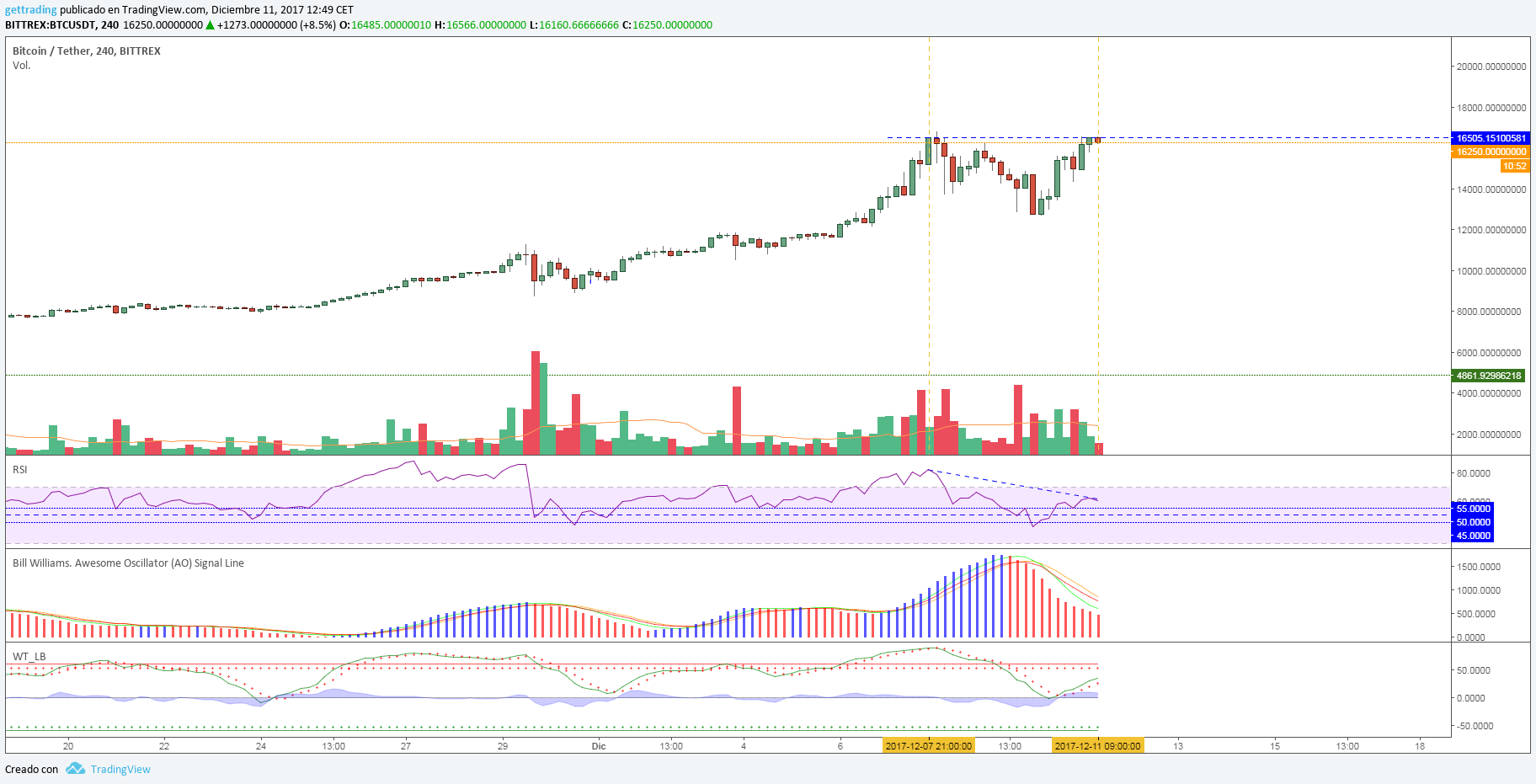
Task: Click the 2017-12-11 09:00:00 time marker
Action: click(1098, 746)
